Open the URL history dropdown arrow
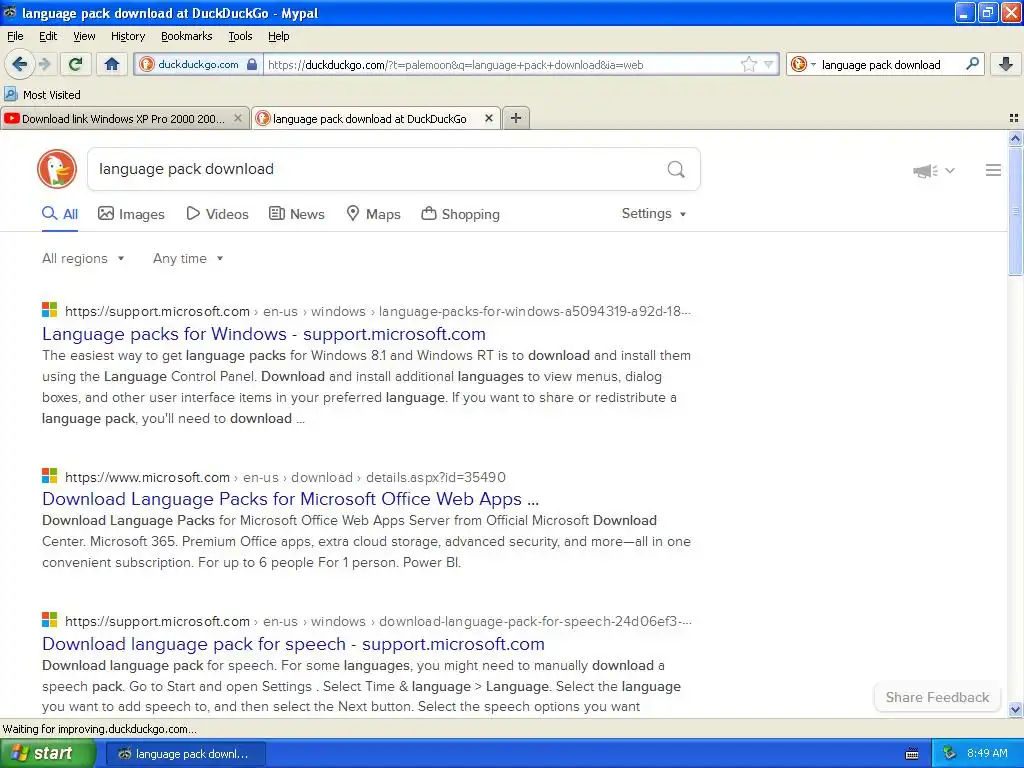 [x=769, y=64]
